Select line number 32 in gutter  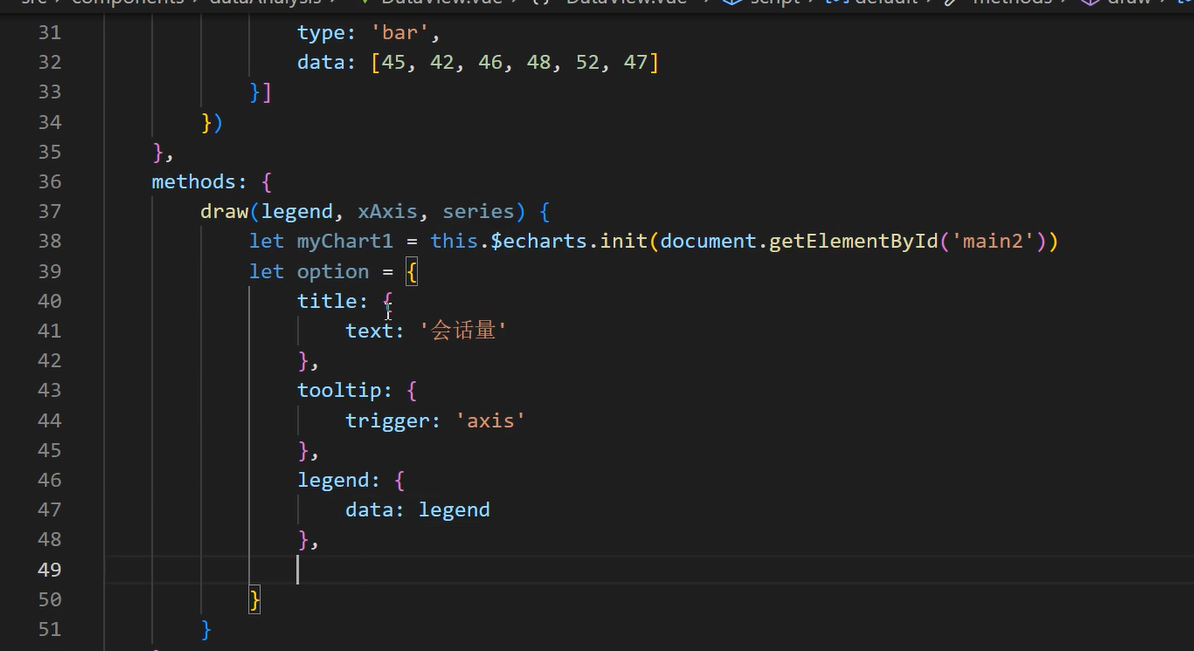[49, 62]
